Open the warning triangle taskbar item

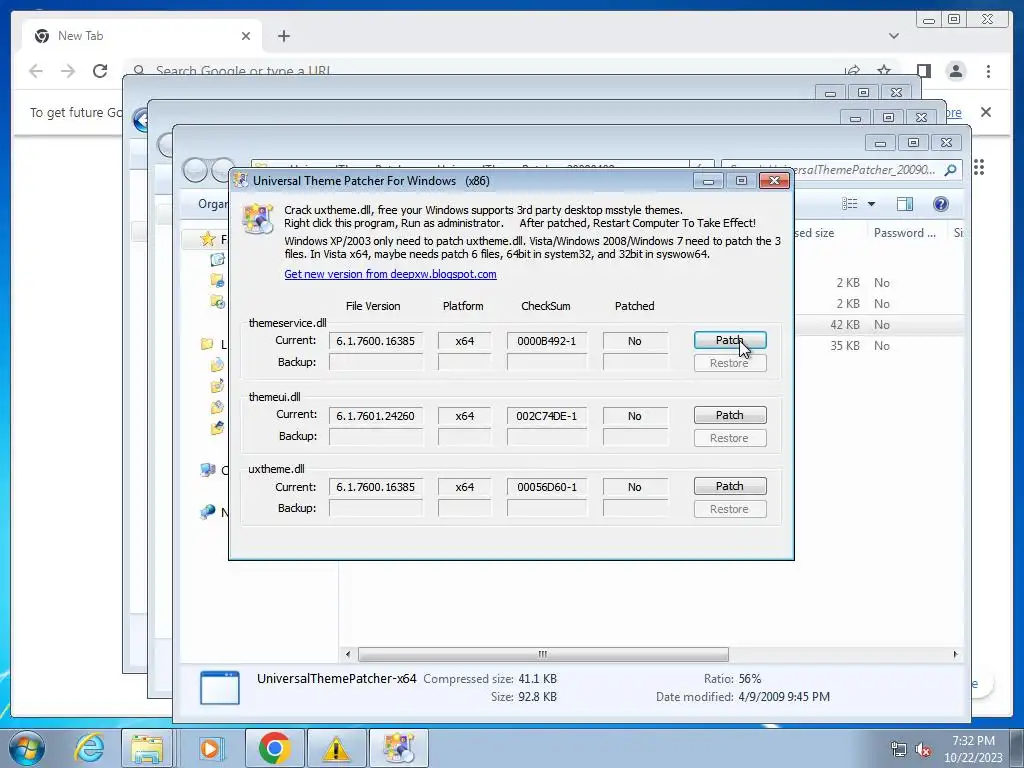point(336,748)
